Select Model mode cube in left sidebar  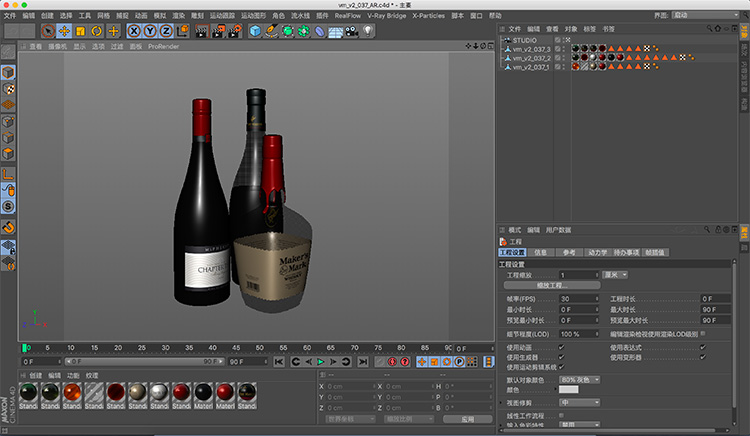pyautogui.click(x=8, y=73)
